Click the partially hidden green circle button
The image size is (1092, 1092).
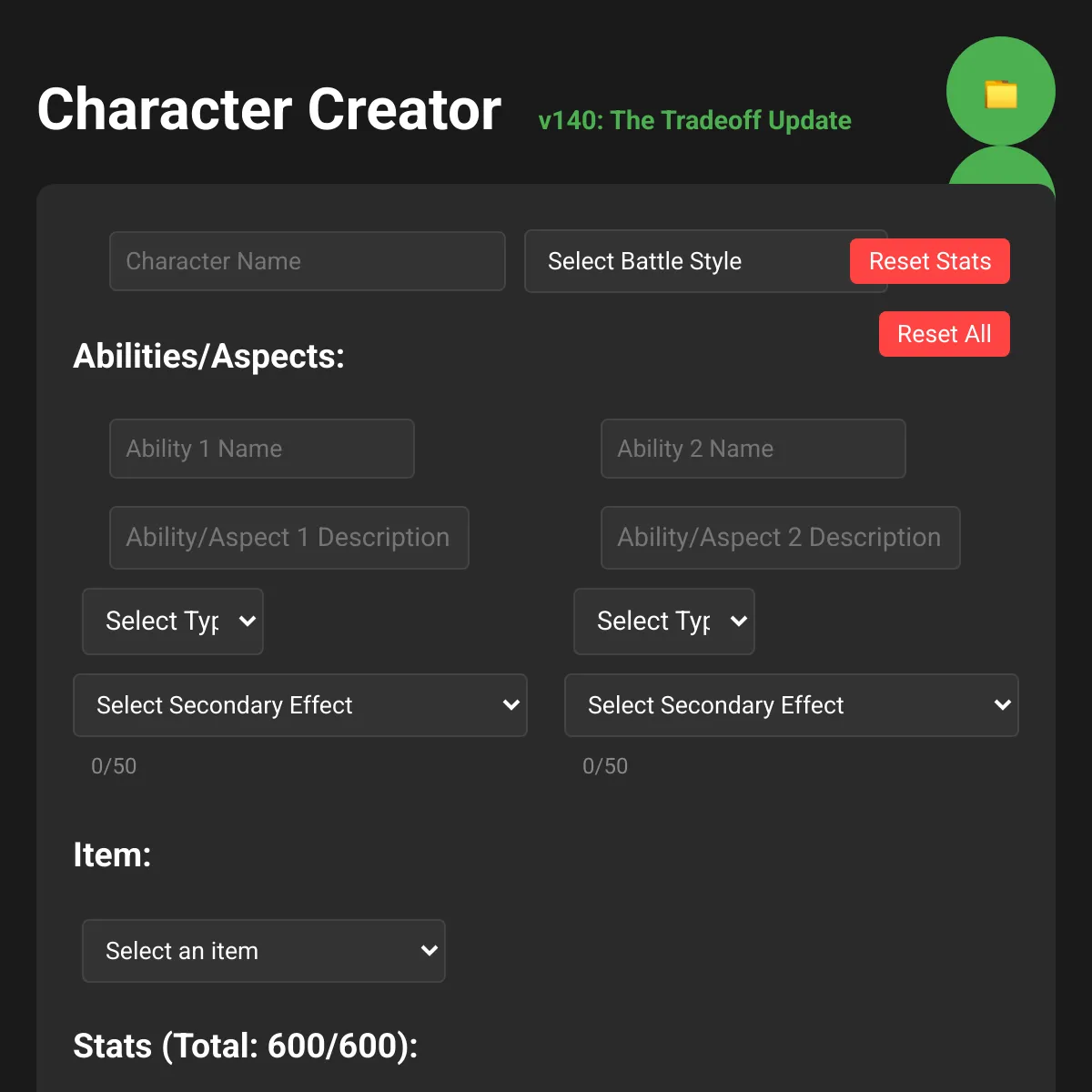[x=1001, y=167]
